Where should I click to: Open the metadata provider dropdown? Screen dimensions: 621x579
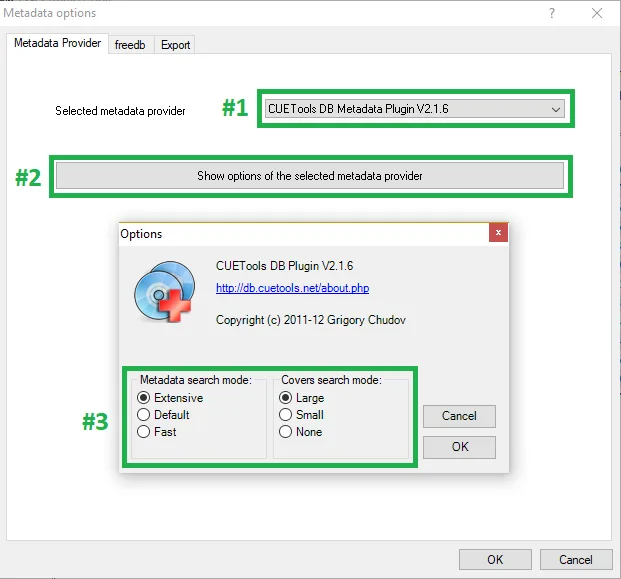click(x=415, y=109)
